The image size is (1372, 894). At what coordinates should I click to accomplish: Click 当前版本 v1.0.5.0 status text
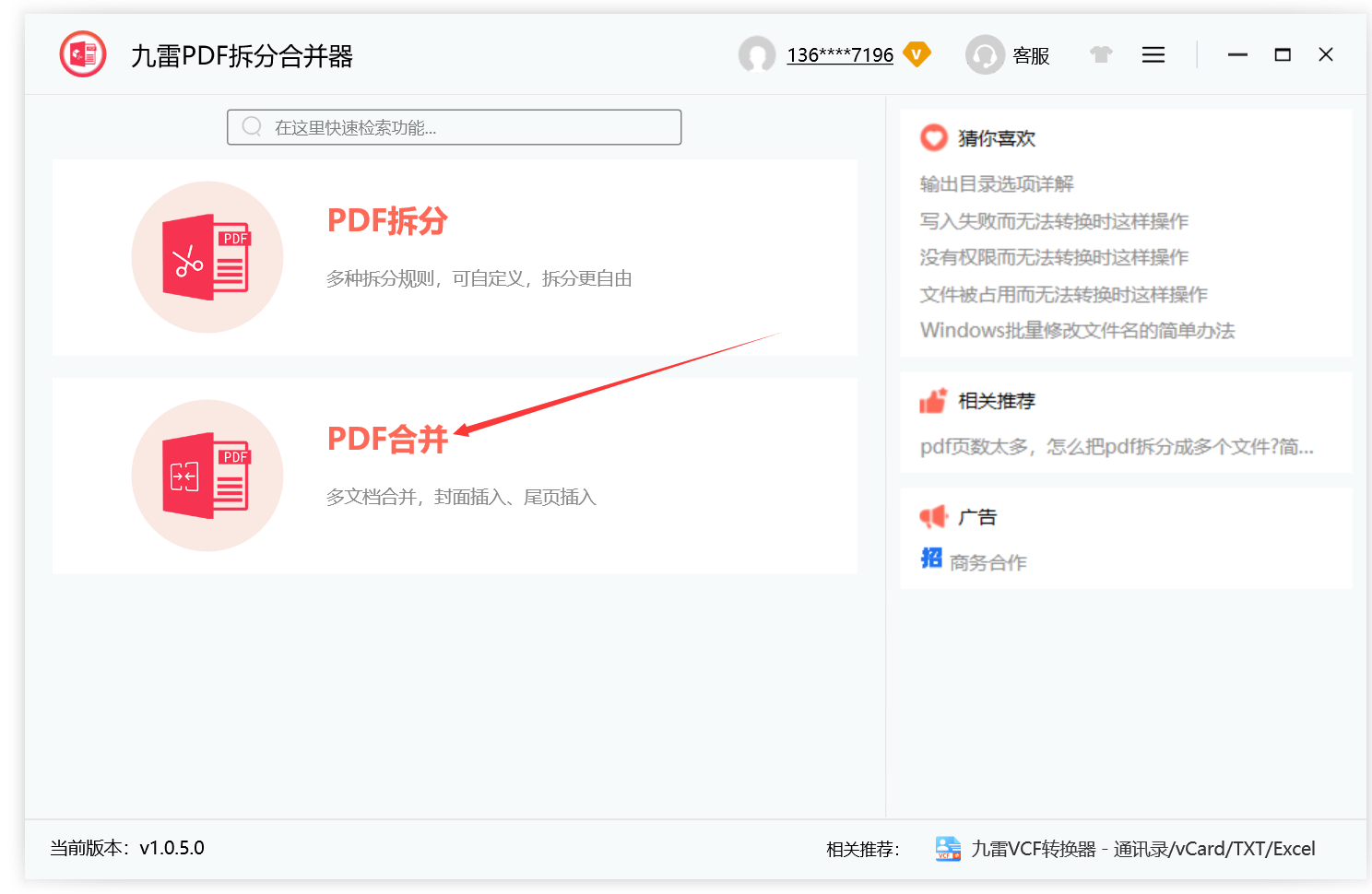(127, 848)
